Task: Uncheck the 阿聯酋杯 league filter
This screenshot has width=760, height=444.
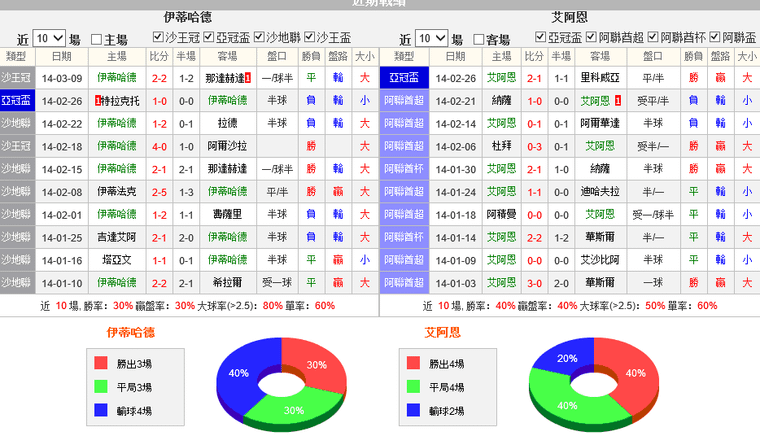Action: 653,37
